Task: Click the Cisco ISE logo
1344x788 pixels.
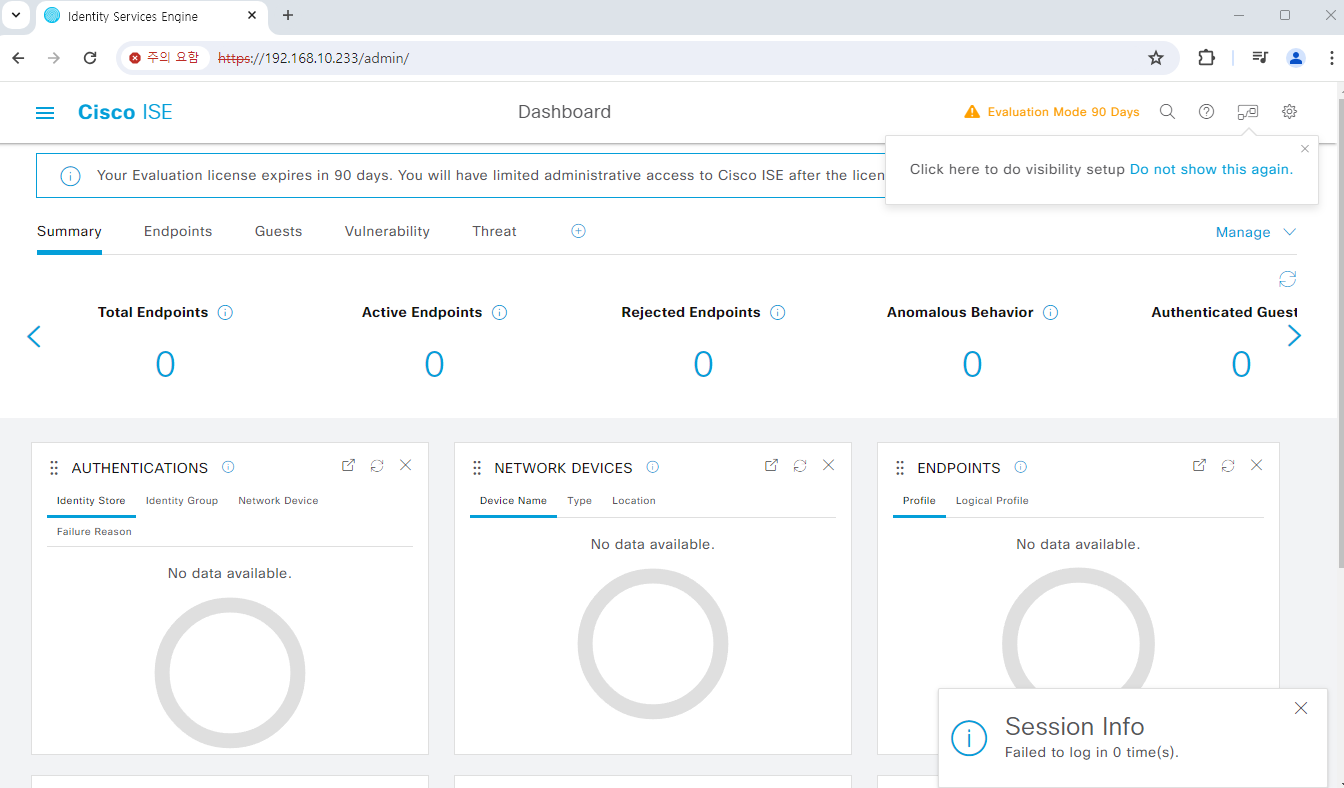Action: point(125,112)
